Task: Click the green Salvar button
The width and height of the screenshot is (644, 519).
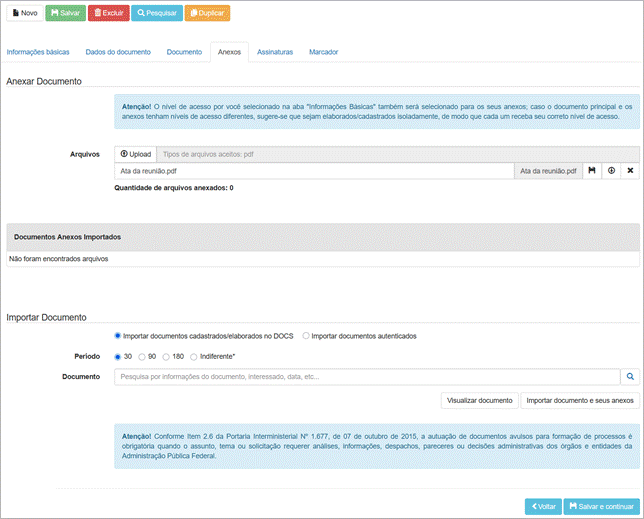Action: 65,14
